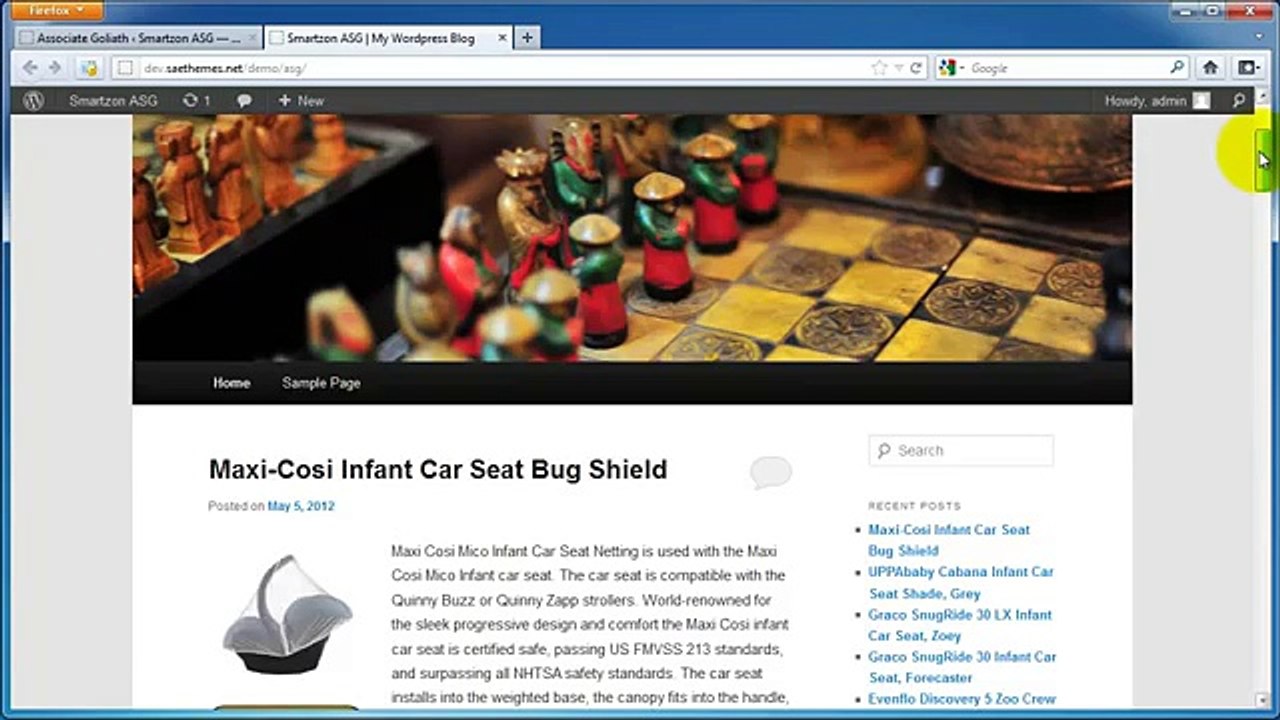The height and width of the screenshot is (720, 1280).
Task: Go forward with the browser forward arrow
Action: pos(56,68)
